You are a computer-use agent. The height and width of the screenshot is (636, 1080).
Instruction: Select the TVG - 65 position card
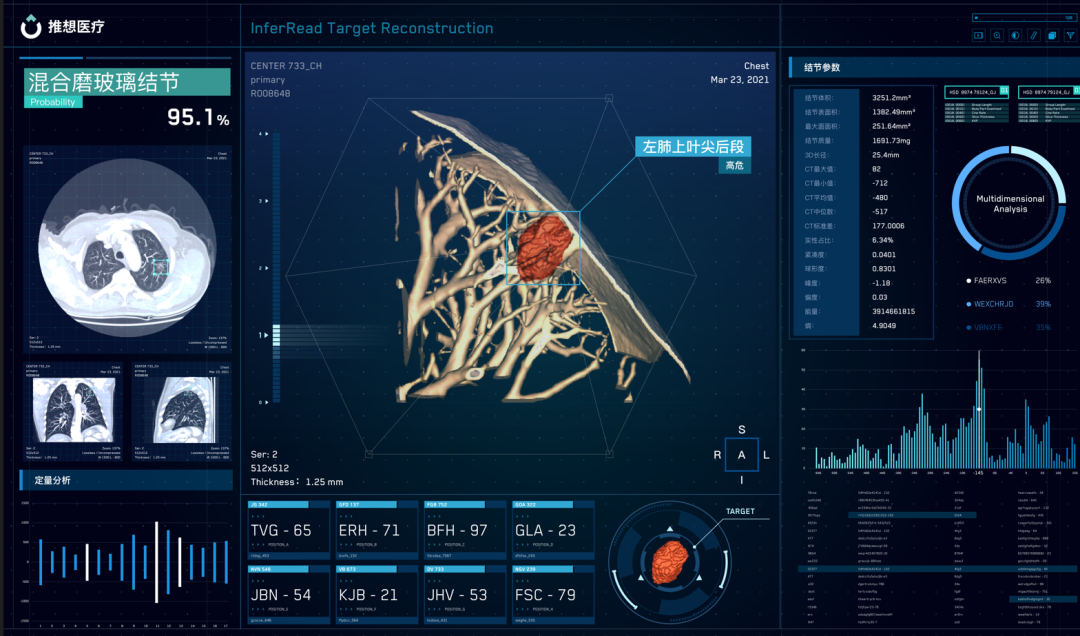[x=288, y=531]
